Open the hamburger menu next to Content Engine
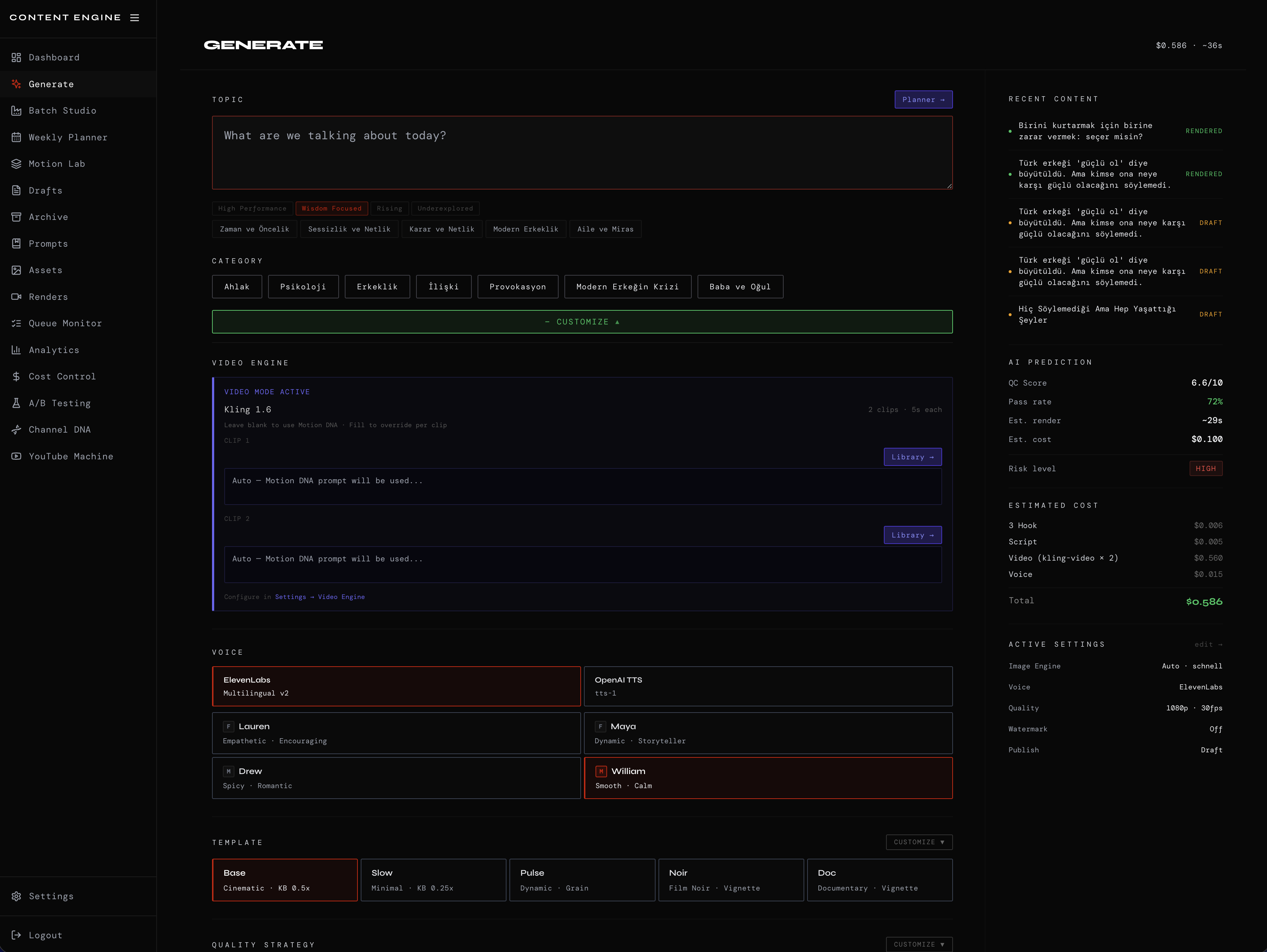This screenshot has height=952, width=1267. tap(135, 17)
